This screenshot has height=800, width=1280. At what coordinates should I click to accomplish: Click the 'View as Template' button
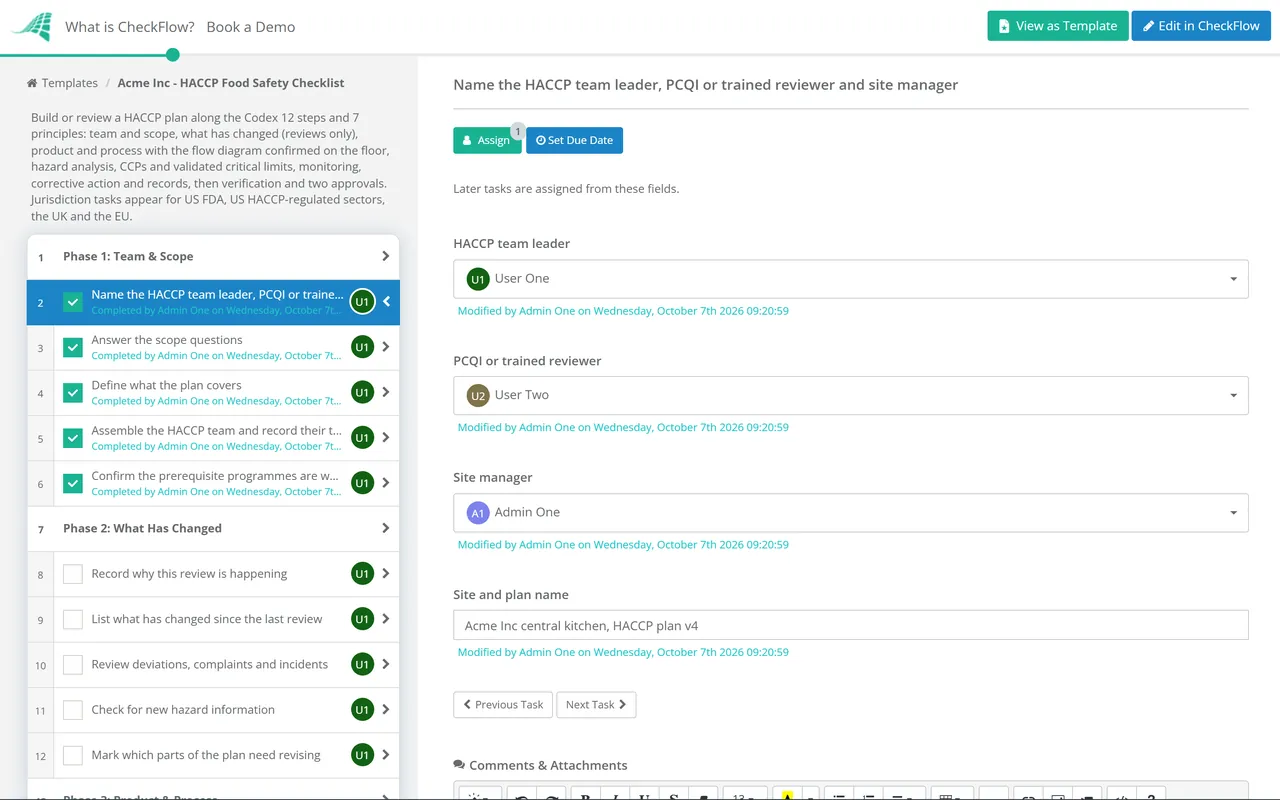[1058, 26]
